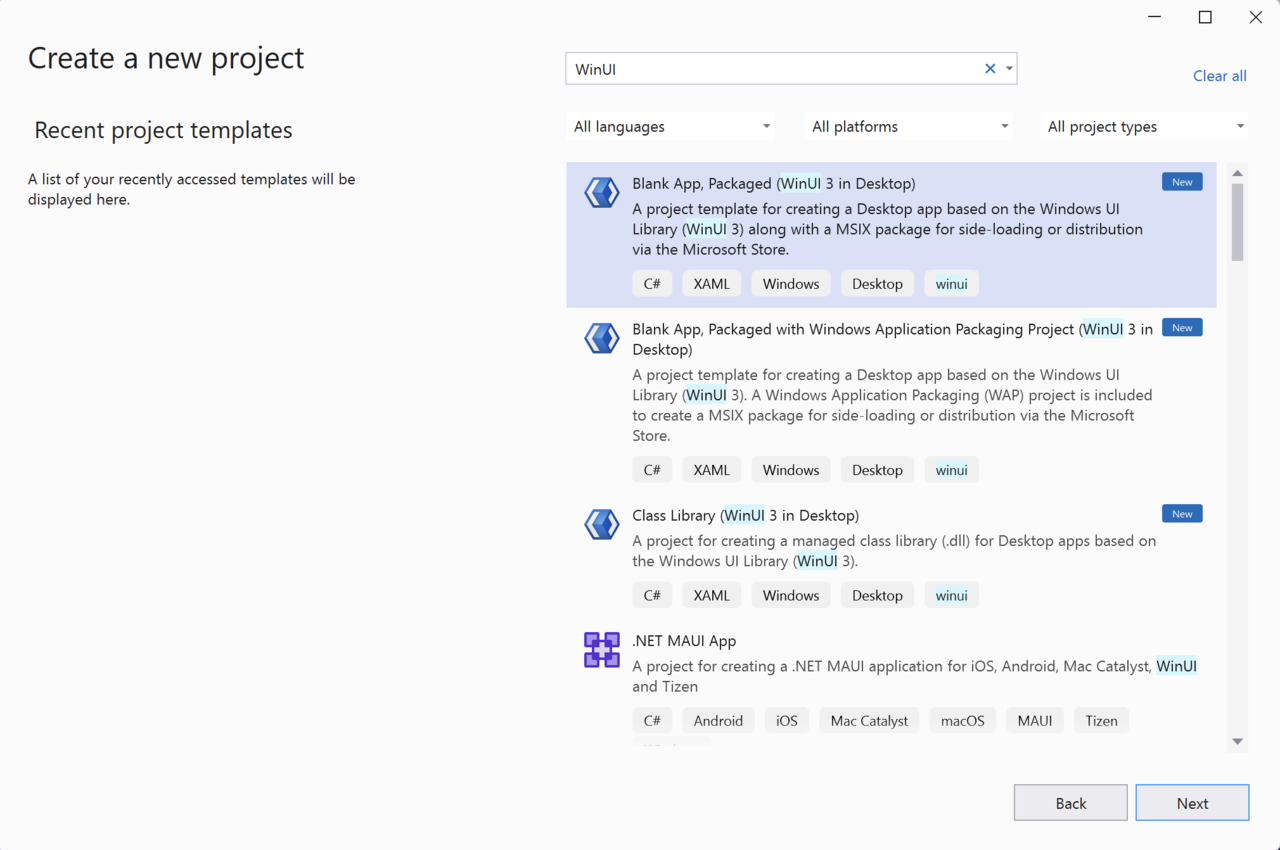Image resolution: width=1280 pixels, height=850 pixels.
Task: Open the All project types filter dropdown
Action: pyautogui.click(x=1145, y=127)
